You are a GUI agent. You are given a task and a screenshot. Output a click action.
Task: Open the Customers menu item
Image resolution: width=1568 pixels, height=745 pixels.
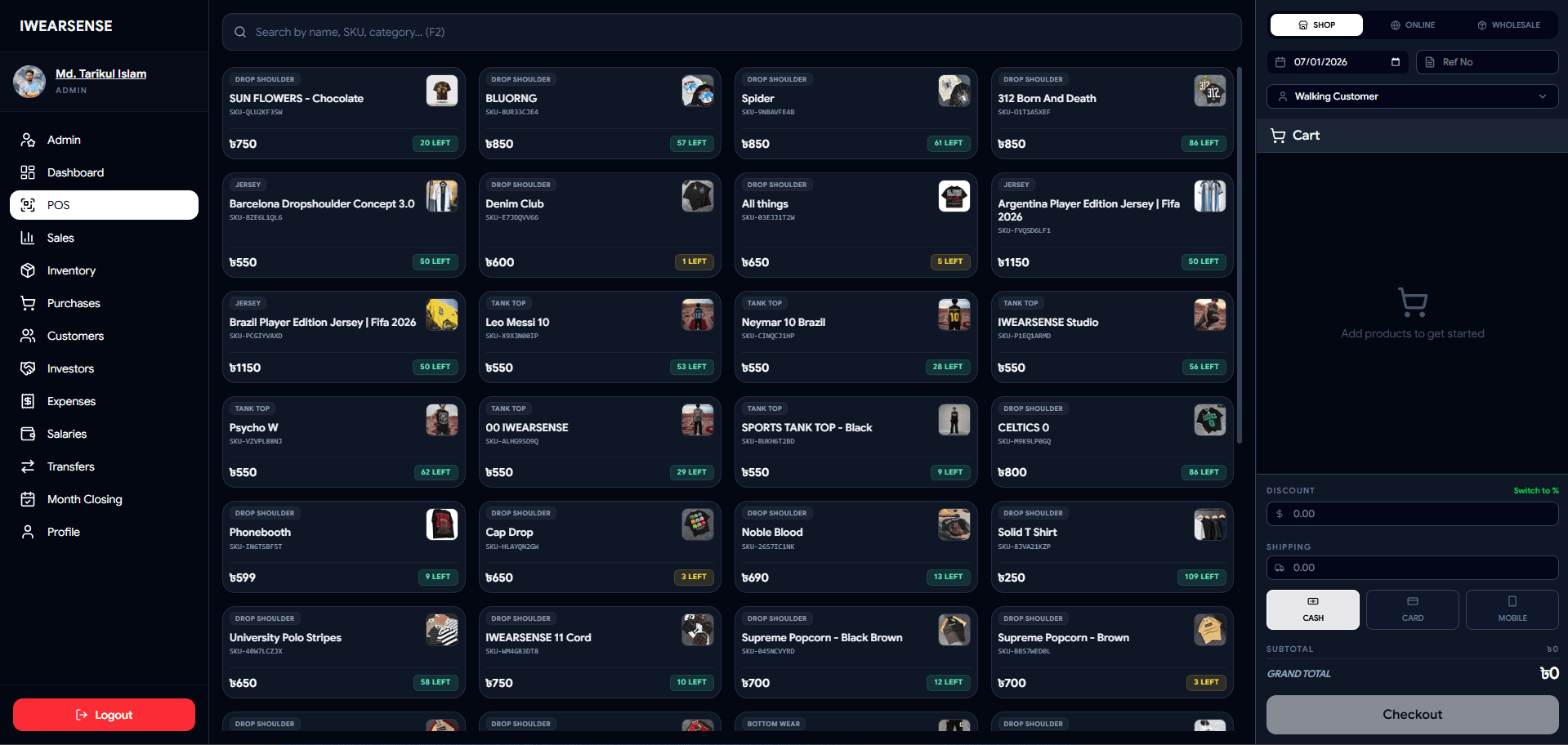[x=104, y=336]
